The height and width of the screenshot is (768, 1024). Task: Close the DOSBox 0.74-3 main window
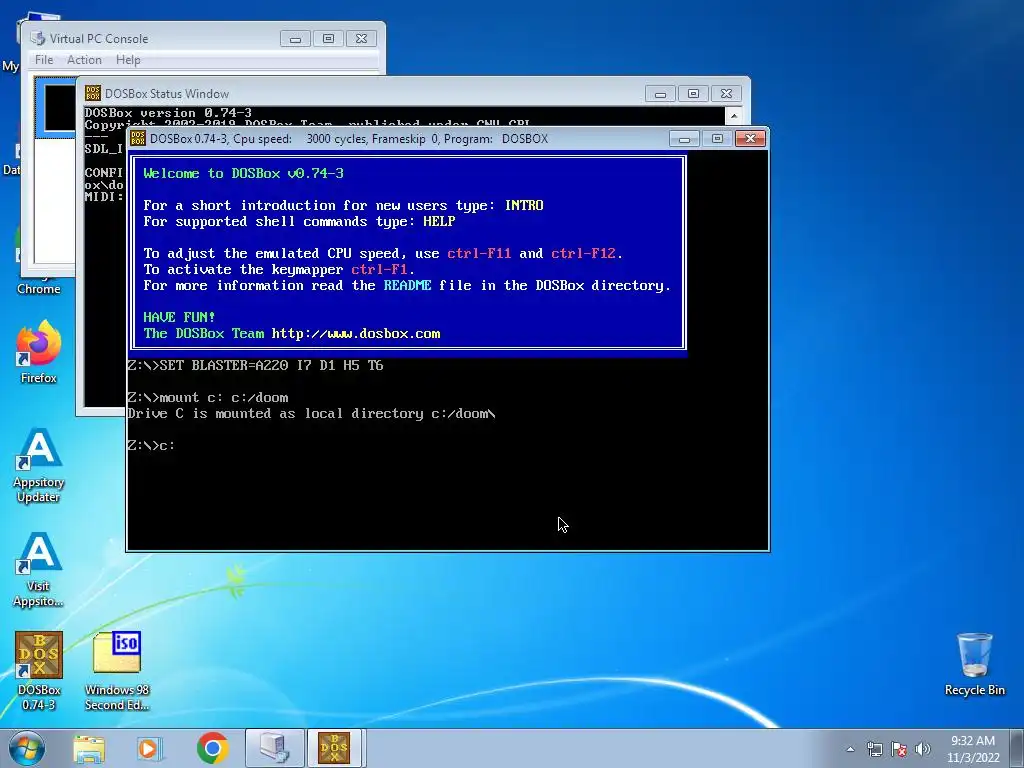click(x=750, y=138)
